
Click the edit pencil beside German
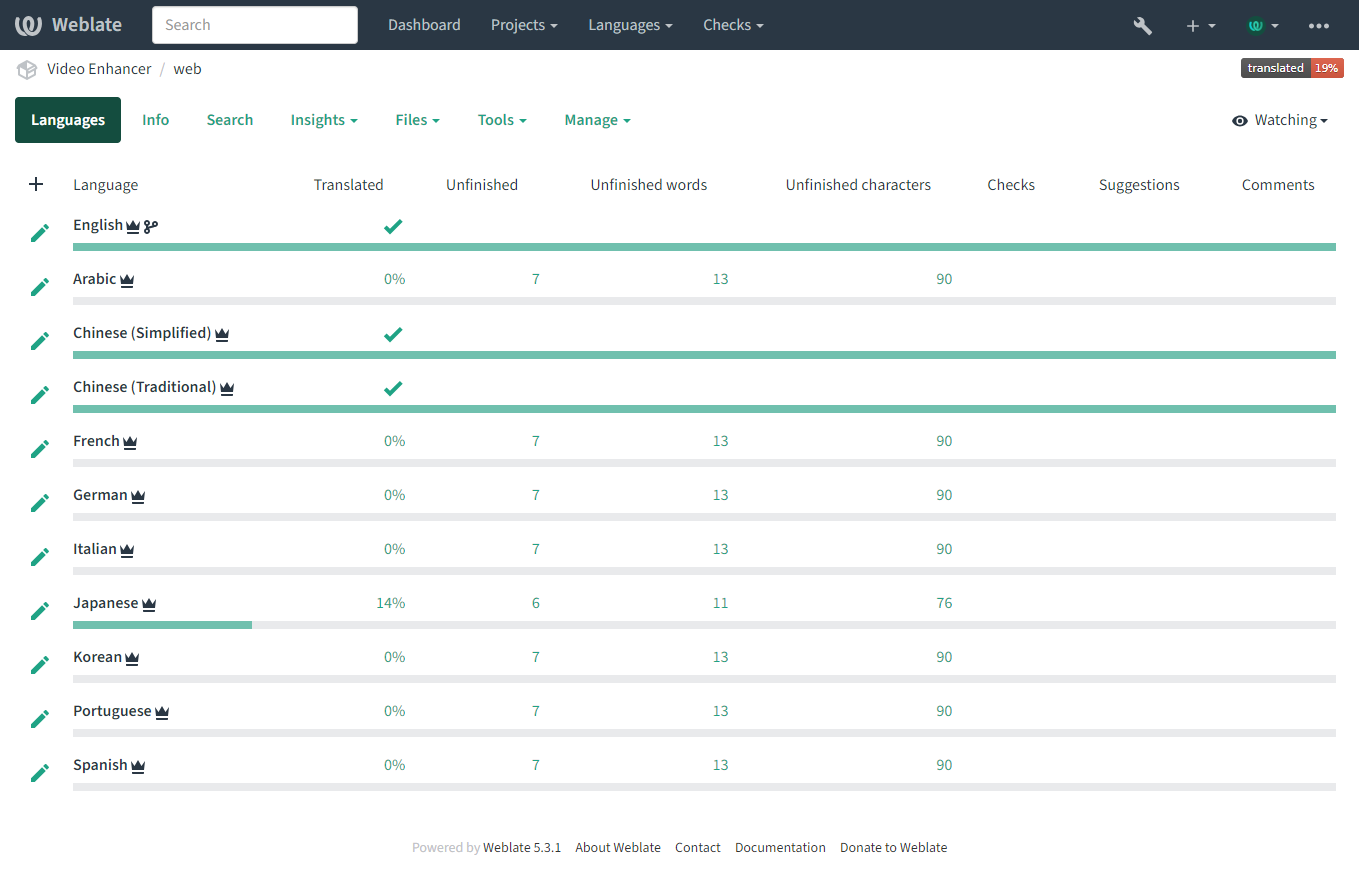tap(40, 503)
